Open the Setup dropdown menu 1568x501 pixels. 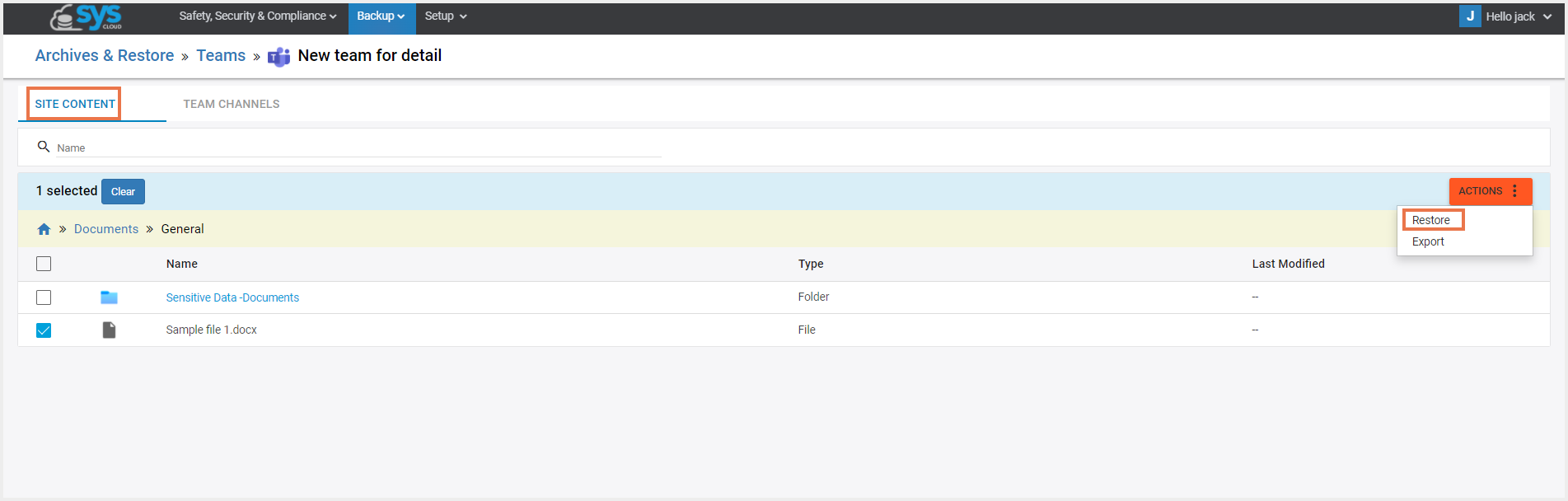pyautogui.click(x=446, y=16)
